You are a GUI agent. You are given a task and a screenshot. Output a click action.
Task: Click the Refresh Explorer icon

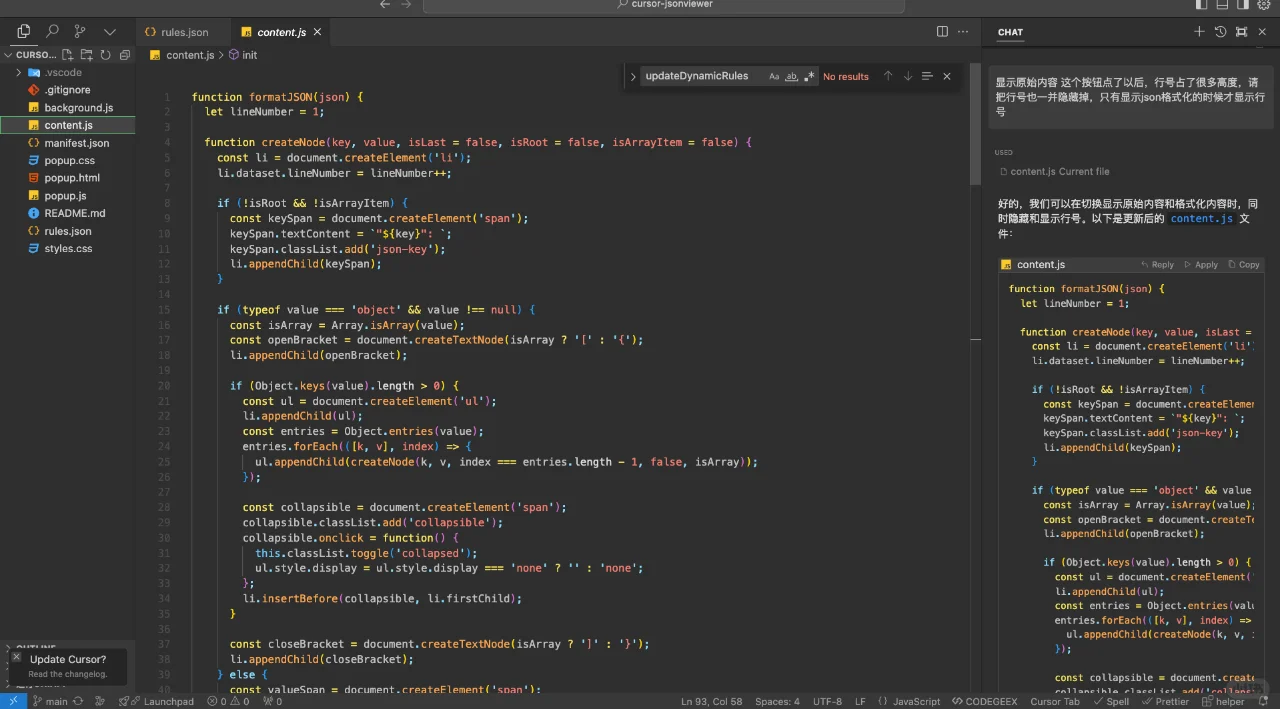[105, 55]
